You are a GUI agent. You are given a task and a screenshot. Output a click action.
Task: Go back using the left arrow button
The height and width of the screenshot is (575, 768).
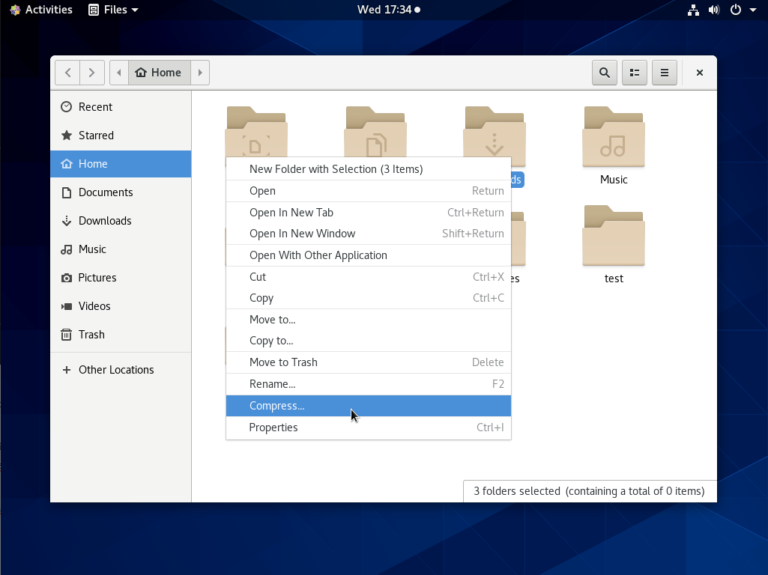click(67, 72)
